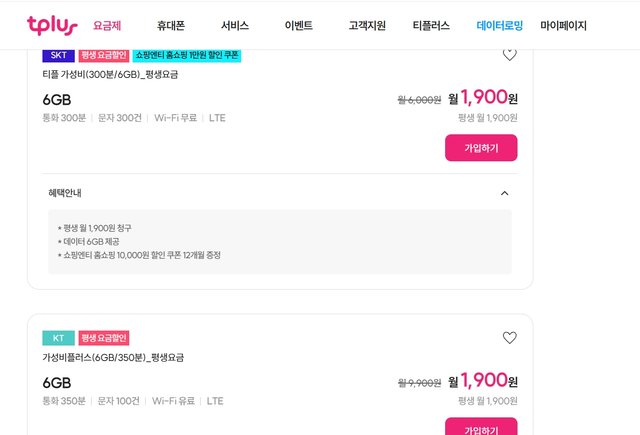The image size is (640, 435).
Task: Go to 마이페이지
Action: tap(563, 26)
